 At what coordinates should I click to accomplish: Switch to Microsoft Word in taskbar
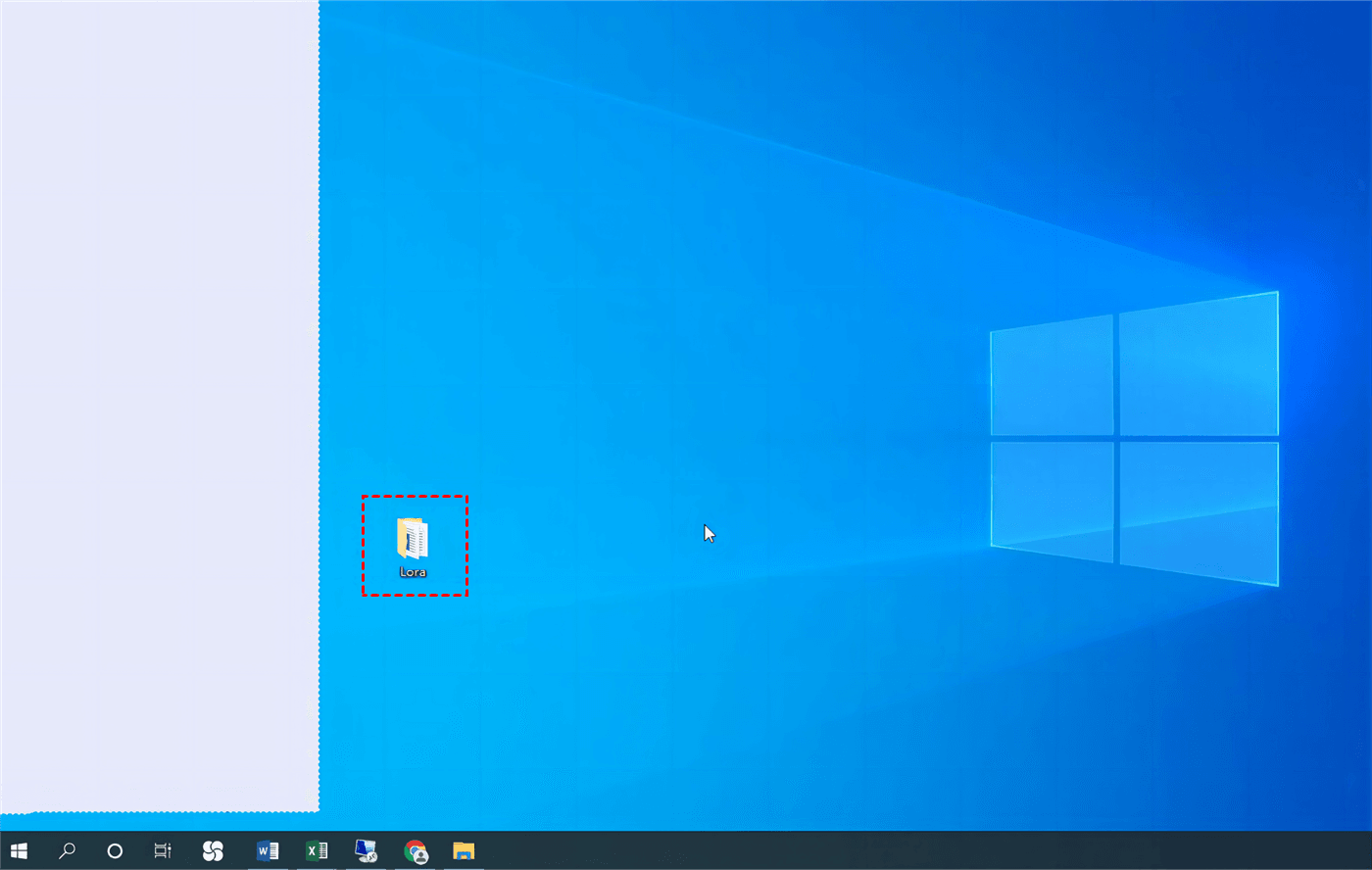click(267, 850)
